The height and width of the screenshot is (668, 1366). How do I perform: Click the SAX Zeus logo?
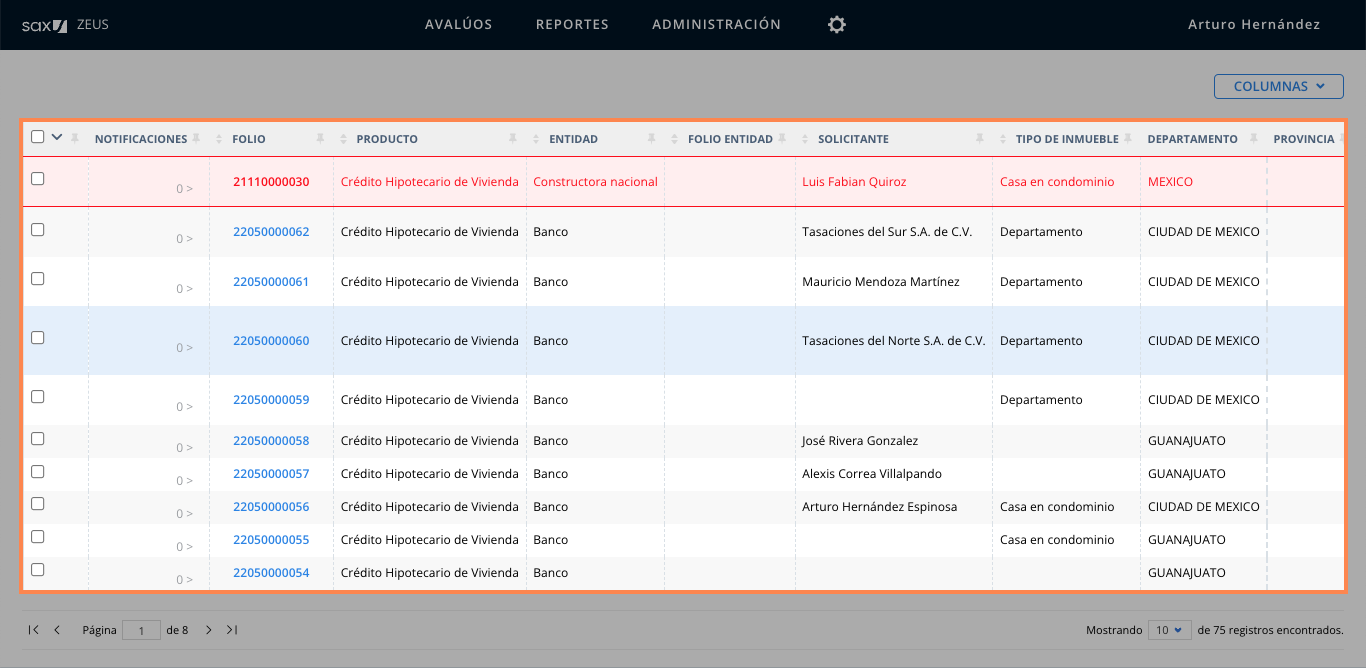click(x=65, y=24)
